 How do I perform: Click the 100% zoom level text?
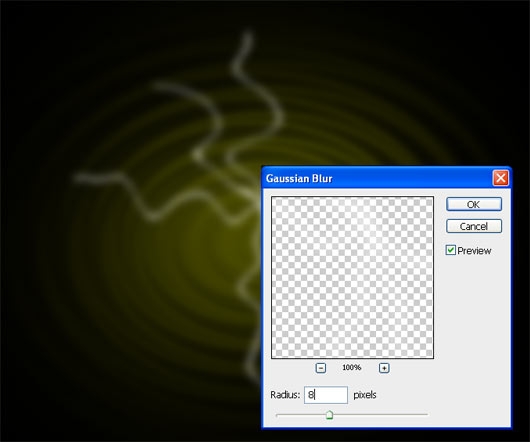pyautogui.click(x=352, y=367)
